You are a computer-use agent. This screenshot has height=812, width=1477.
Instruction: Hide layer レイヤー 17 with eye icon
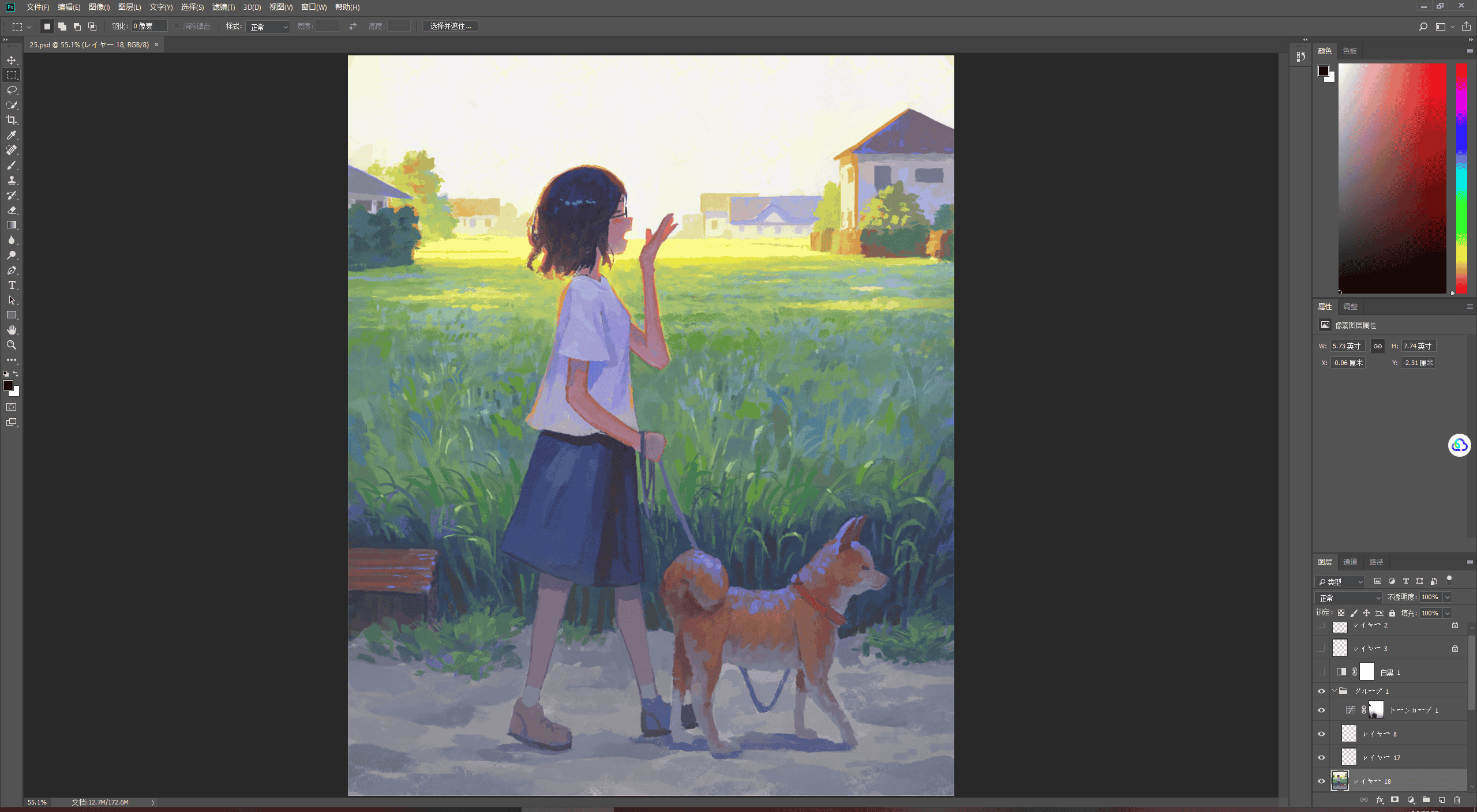1321,758
